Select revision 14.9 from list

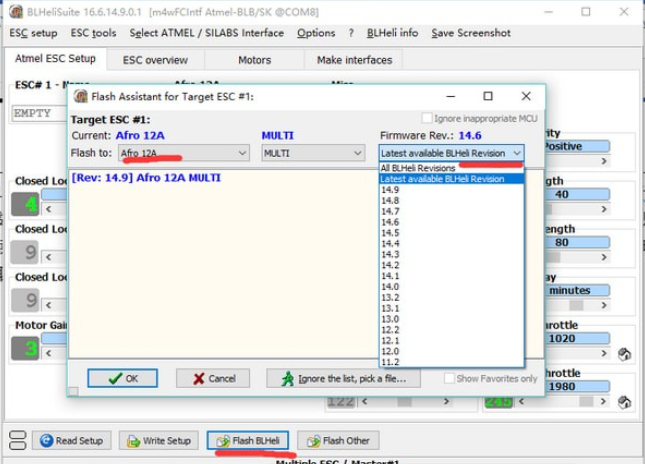(x=451, y=190)
